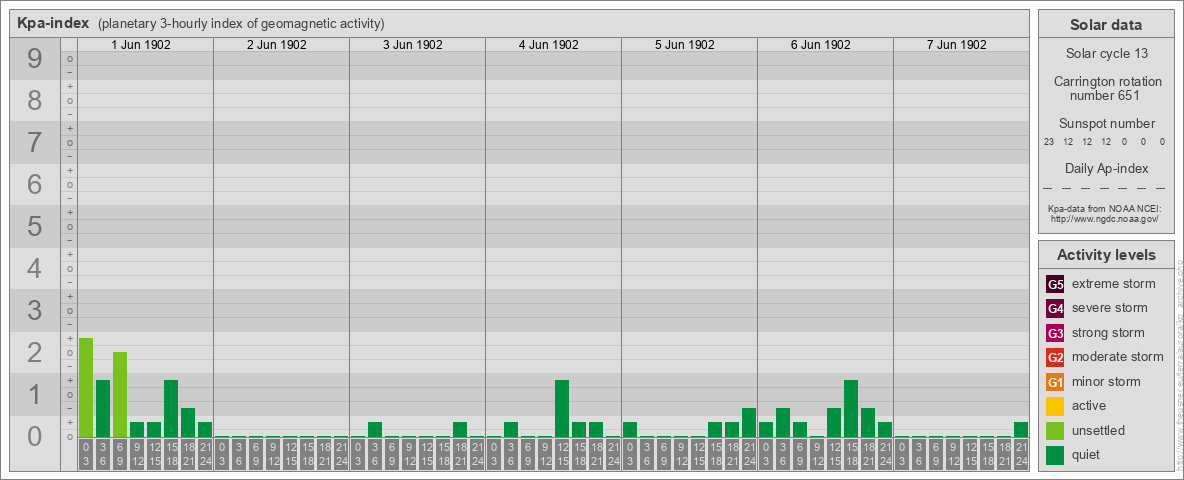The image size is (1184, 480).
Task: Click the sunspot value 23
Action: click(1049, 142)
